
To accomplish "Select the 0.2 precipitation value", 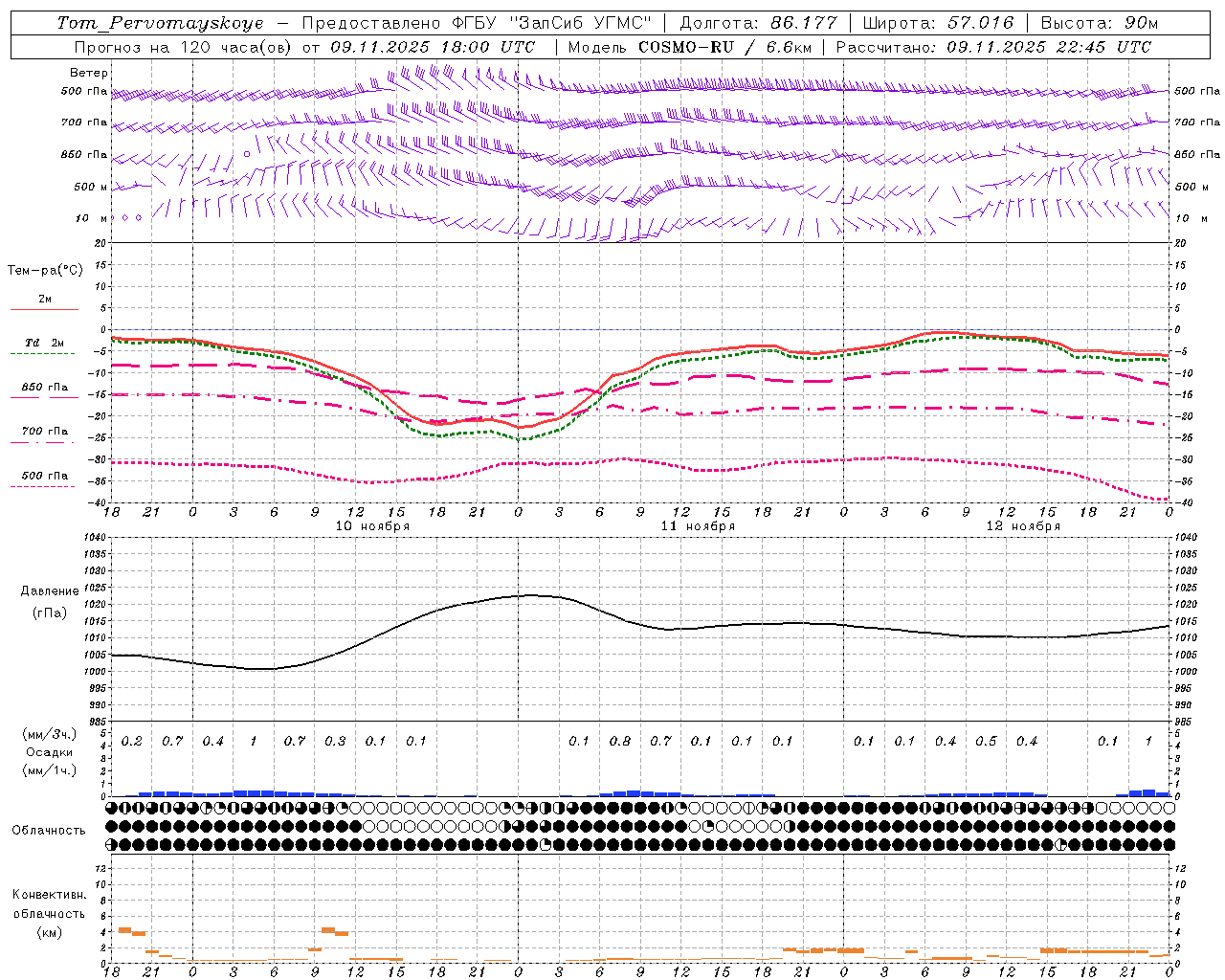I will (131, 742).
